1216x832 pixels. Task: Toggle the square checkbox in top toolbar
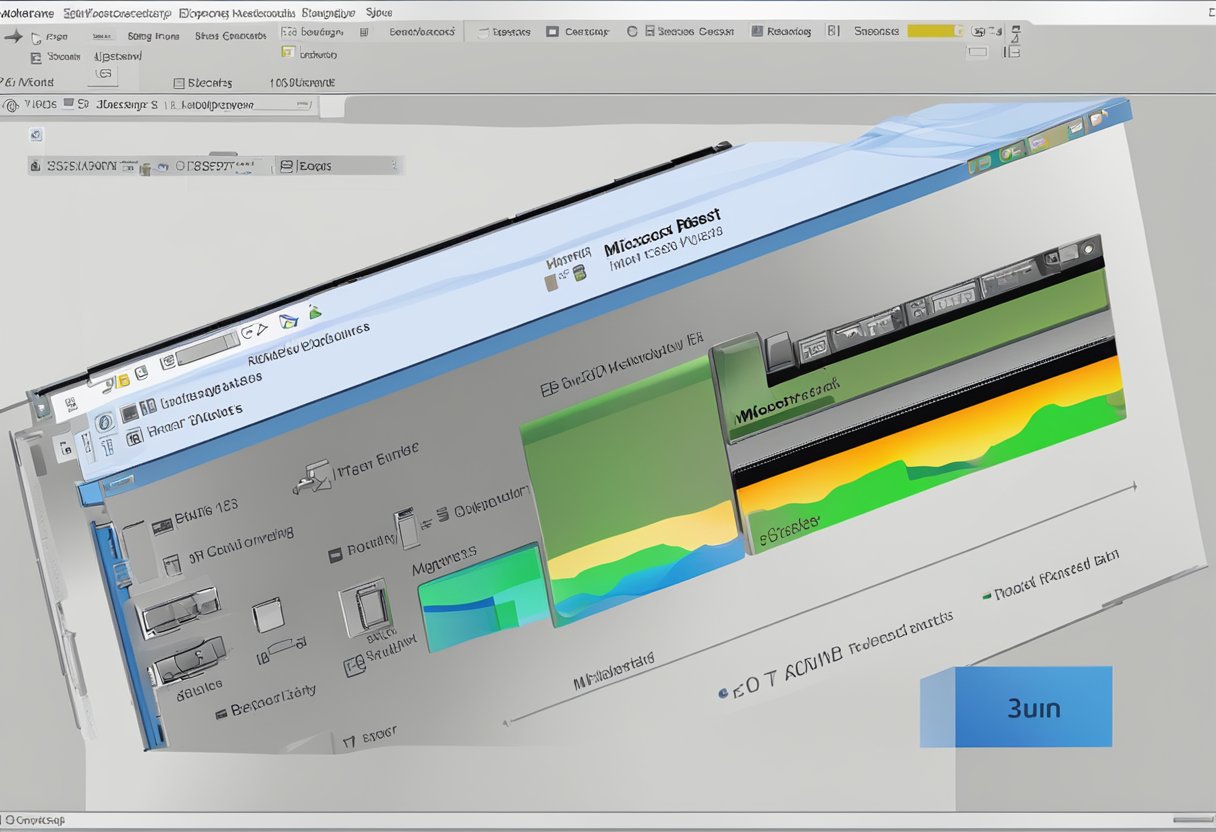pyautogui.click(x=552, y=32)
